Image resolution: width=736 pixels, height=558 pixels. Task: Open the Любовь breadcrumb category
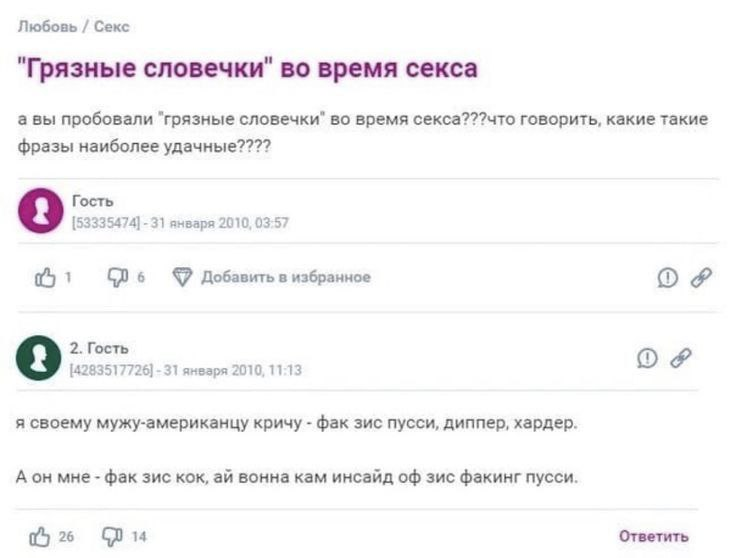point(47,27)
